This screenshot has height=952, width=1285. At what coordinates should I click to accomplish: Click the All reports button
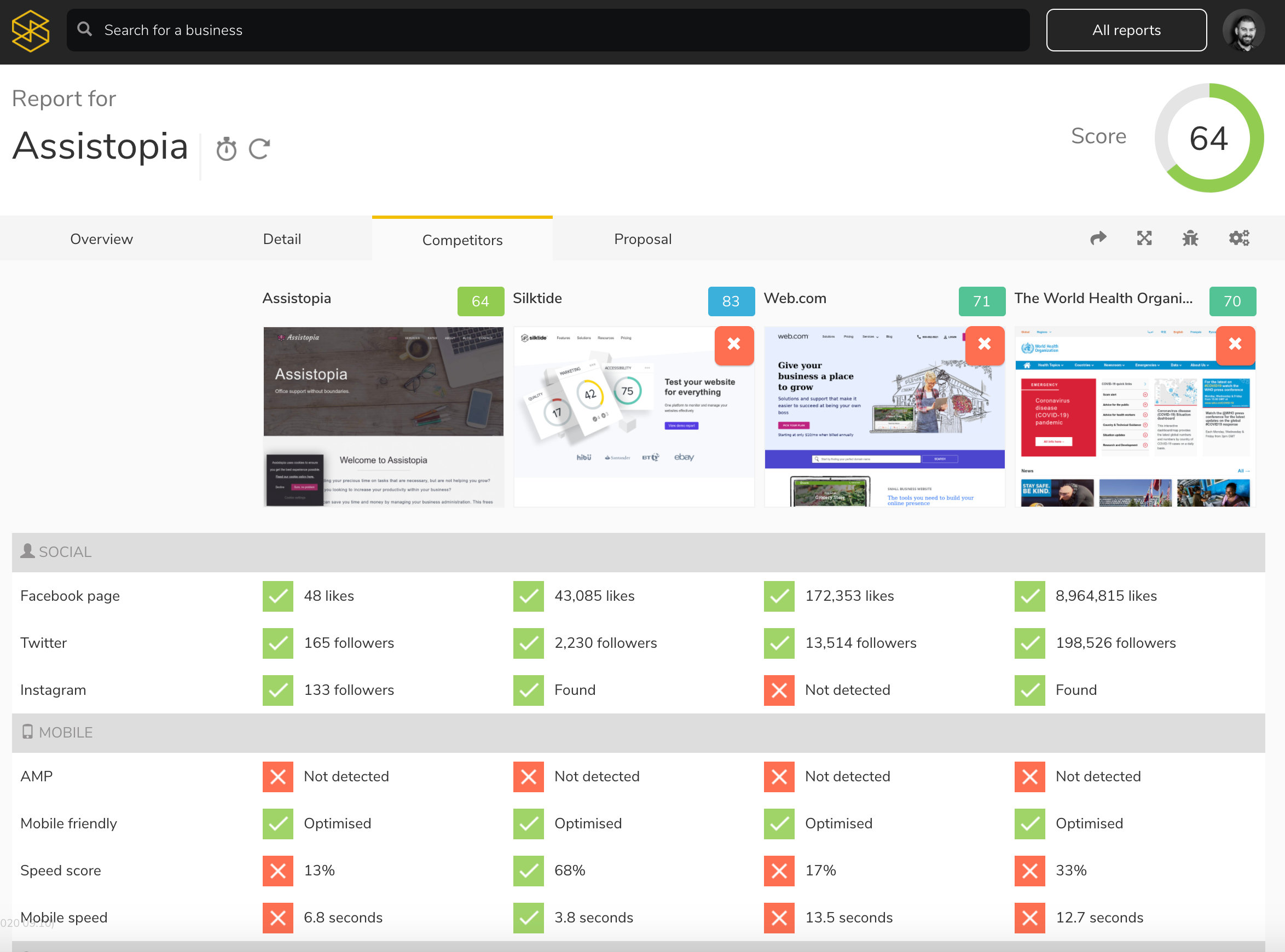[1126, 30]
